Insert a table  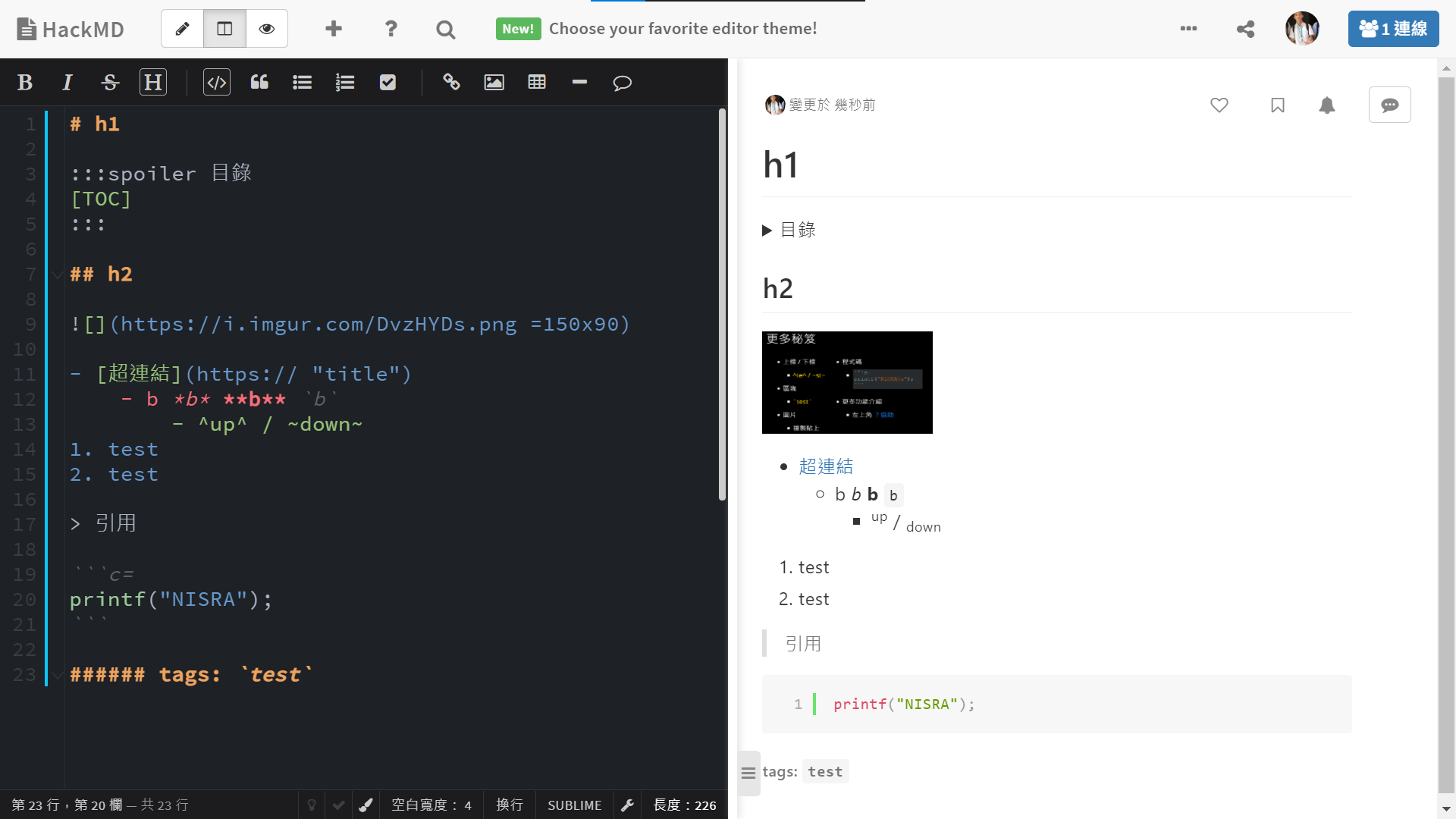click(537, 82)
